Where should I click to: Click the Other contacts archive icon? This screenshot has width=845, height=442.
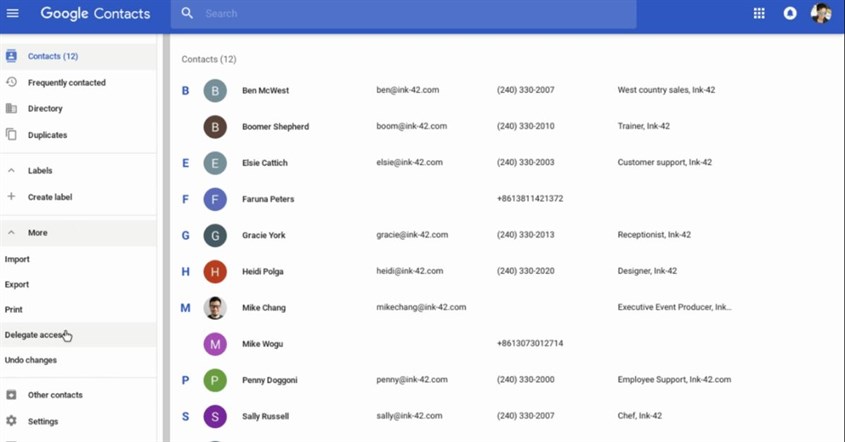click(11, 395)
